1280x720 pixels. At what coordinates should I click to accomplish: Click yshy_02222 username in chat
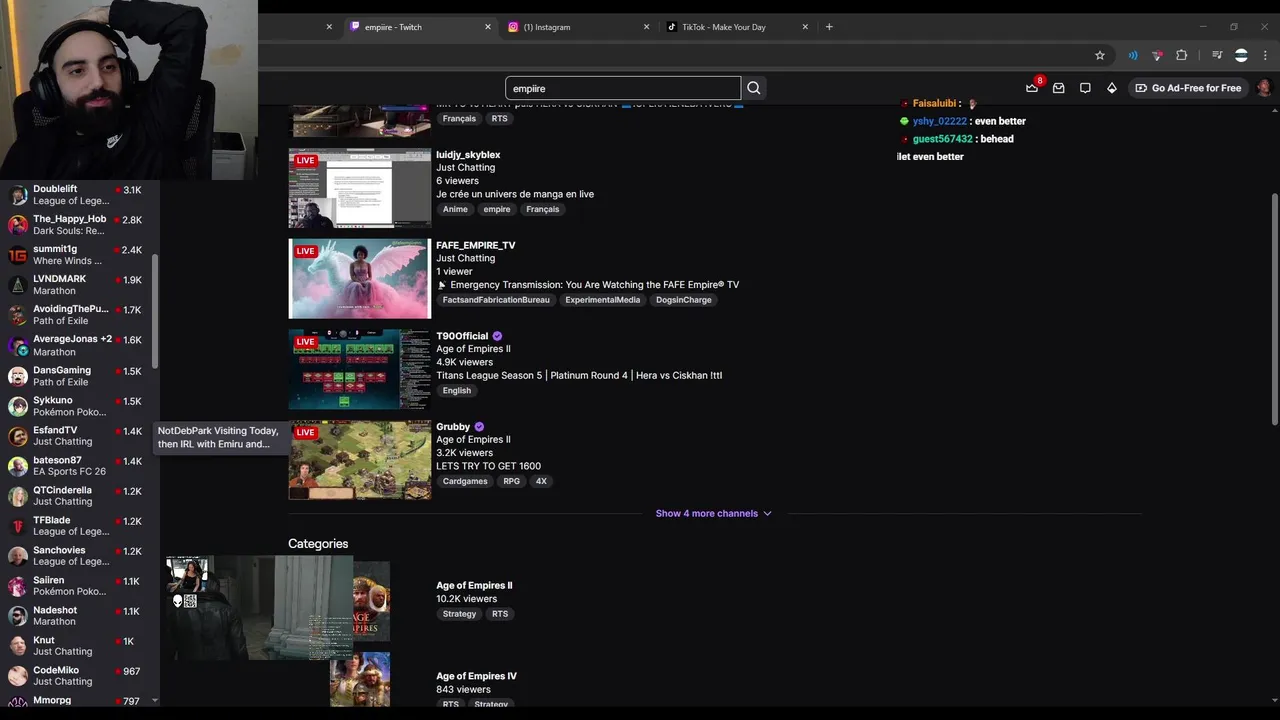pyautogui.click(x=940, y=121)
